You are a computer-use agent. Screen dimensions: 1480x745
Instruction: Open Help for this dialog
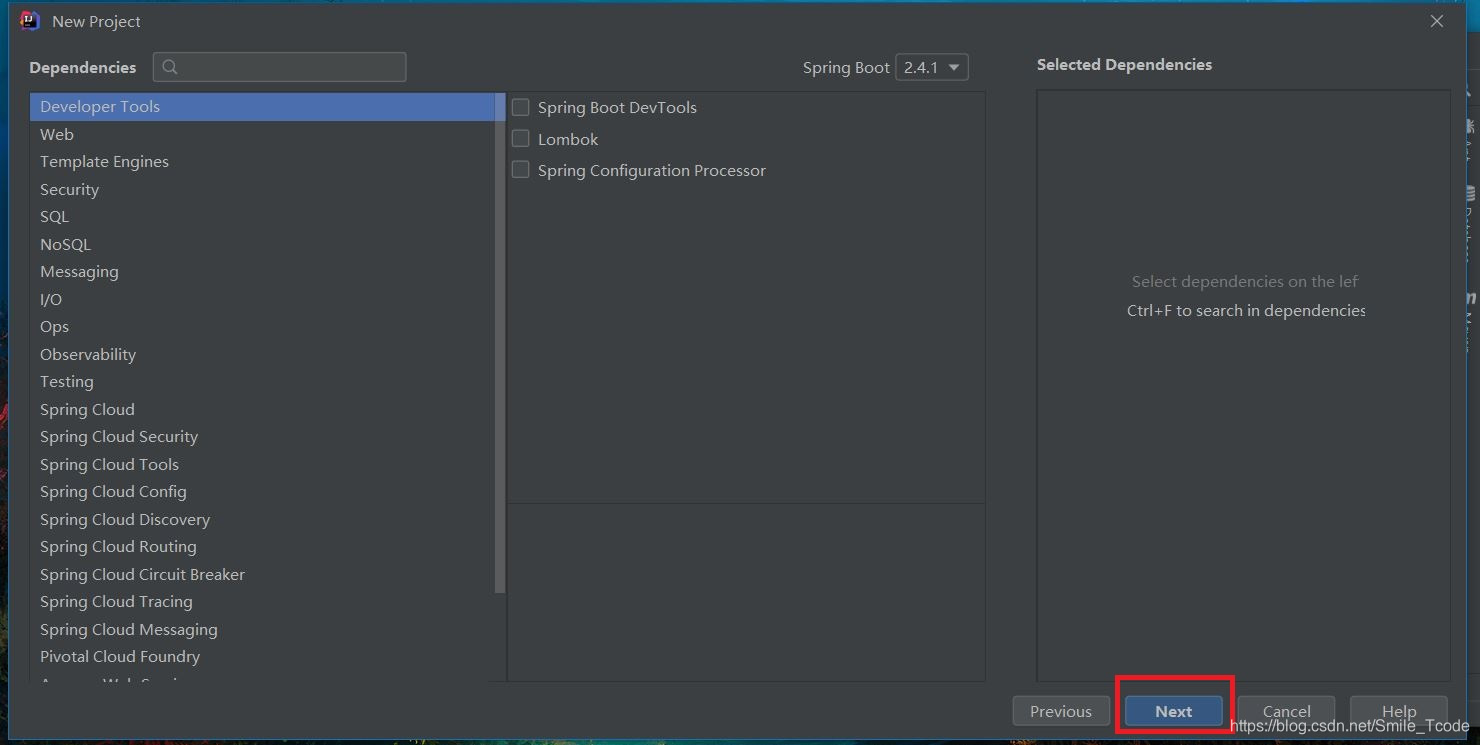[x=1399, y=711]
